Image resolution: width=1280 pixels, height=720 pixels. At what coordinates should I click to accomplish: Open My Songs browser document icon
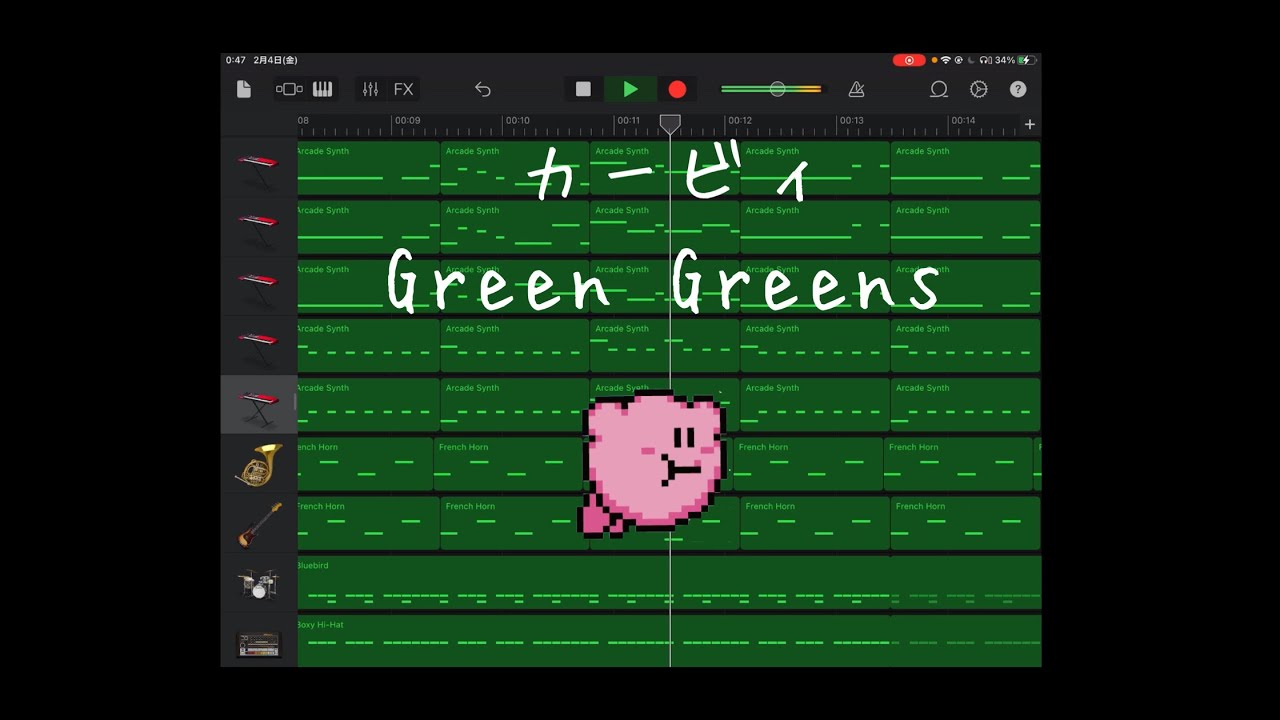(x=243, y=89)
